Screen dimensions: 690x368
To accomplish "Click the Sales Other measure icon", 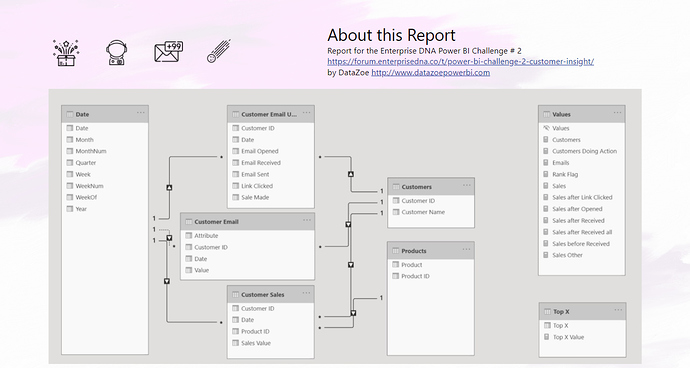I will click(x=547, y=255).
